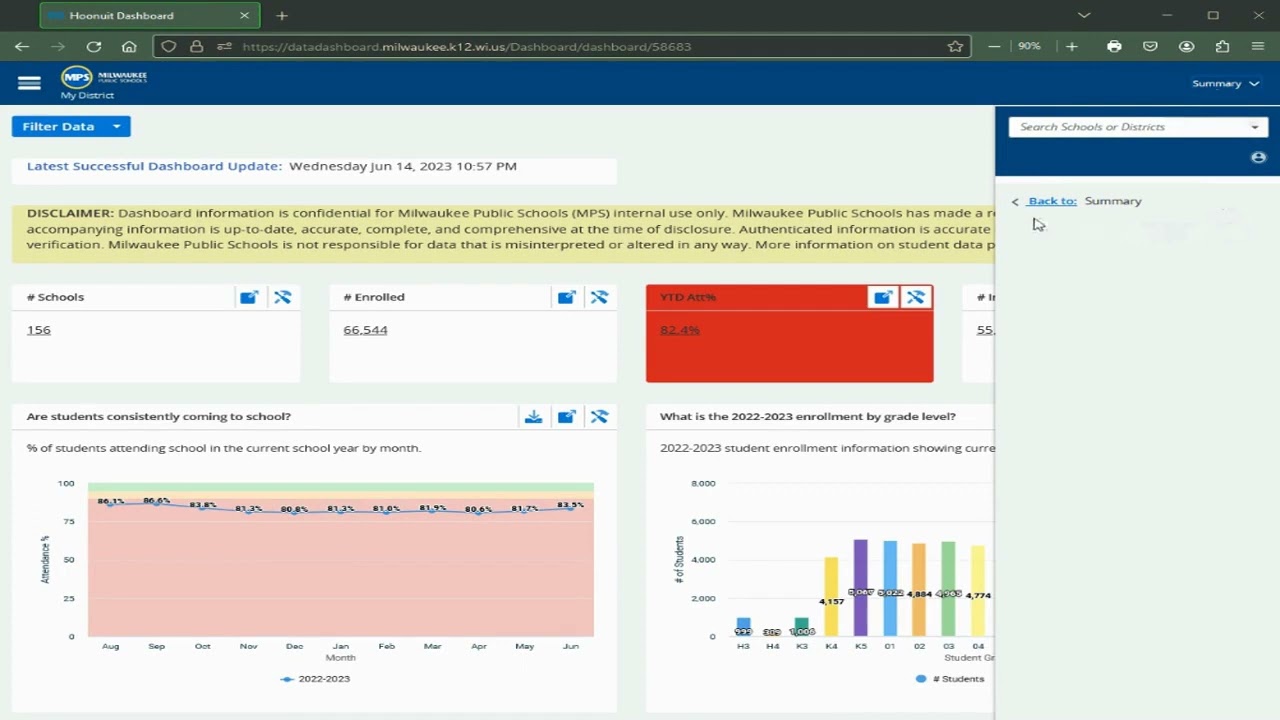Click the tracking protection shield icon
Image resolution: width=1280 pixels, height=720 pixels.
168,47
